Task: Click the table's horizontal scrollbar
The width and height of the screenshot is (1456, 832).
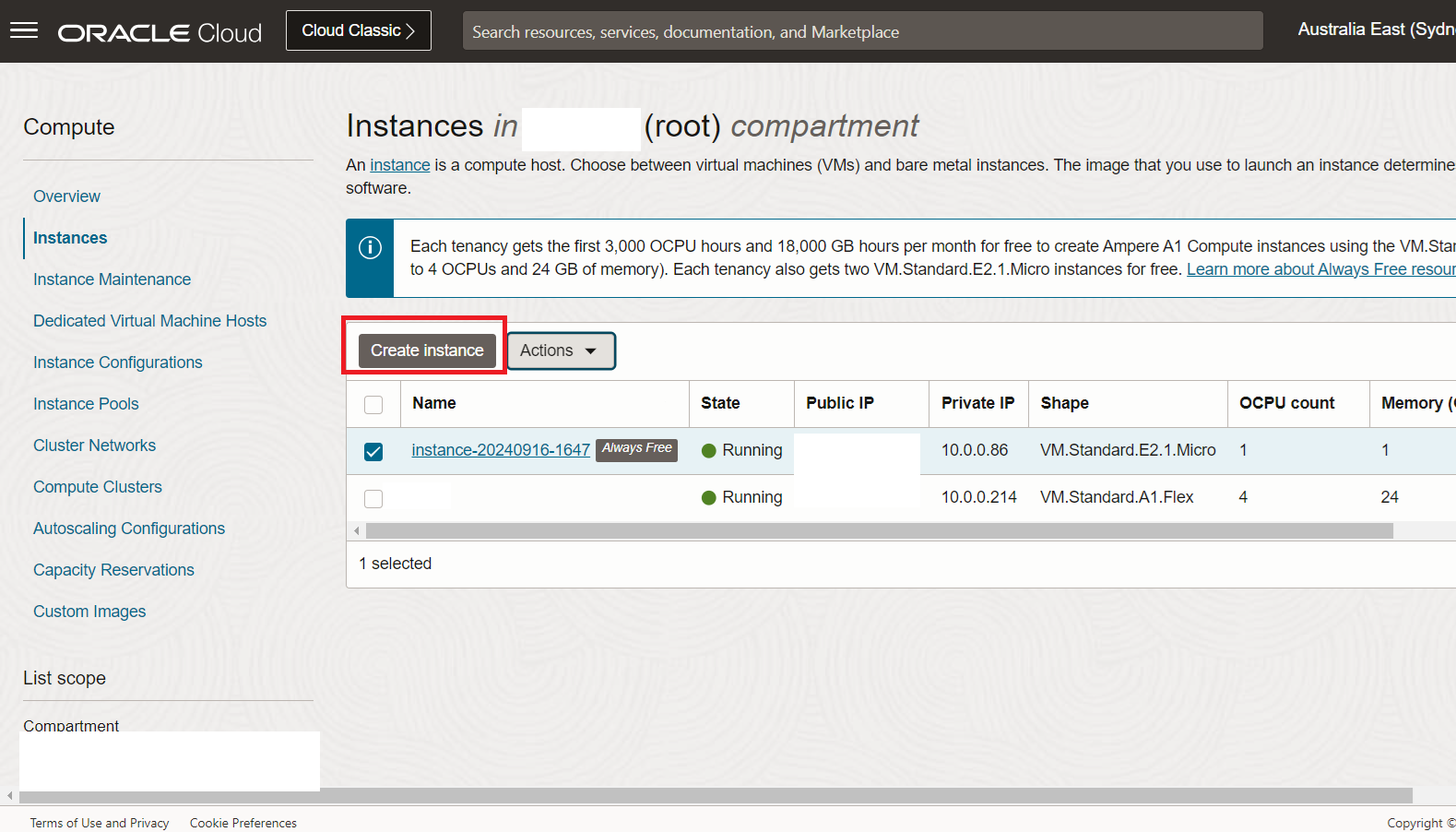Action: tap(878, 531)
